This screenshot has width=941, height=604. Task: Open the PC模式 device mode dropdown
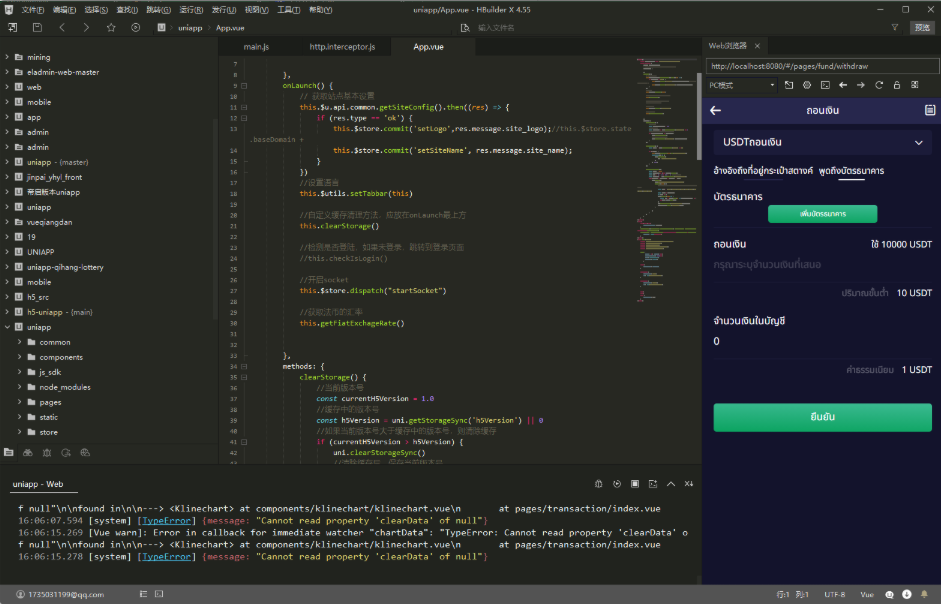coord(742,85)
